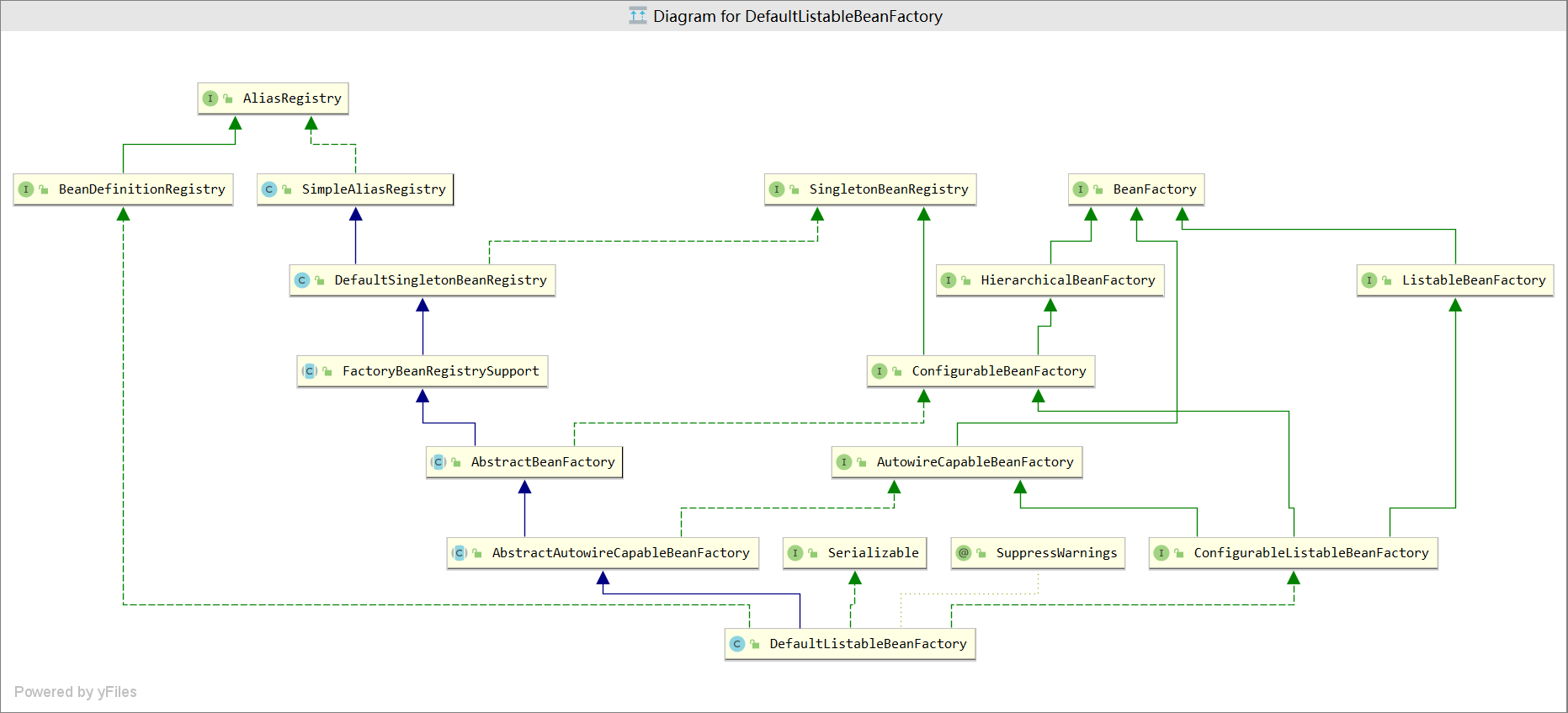Click the interface icon of Serializable node

pyautogui.click(x=795, y=553)
